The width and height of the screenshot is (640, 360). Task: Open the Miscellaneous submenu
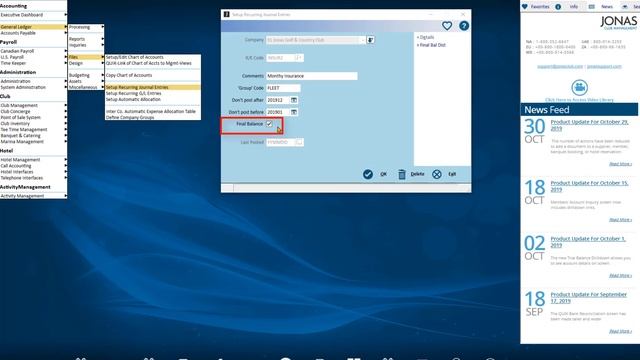(x=86, y=87)
